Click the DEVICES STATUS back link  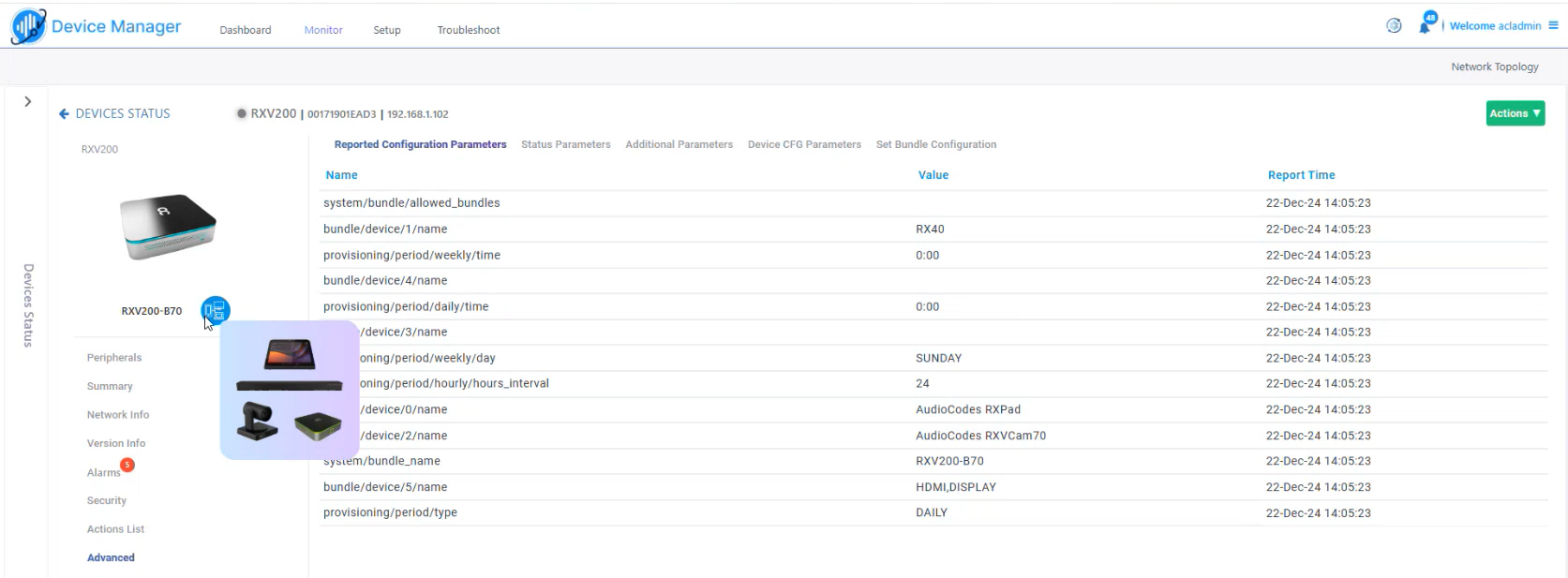click(x=123, y=113)
